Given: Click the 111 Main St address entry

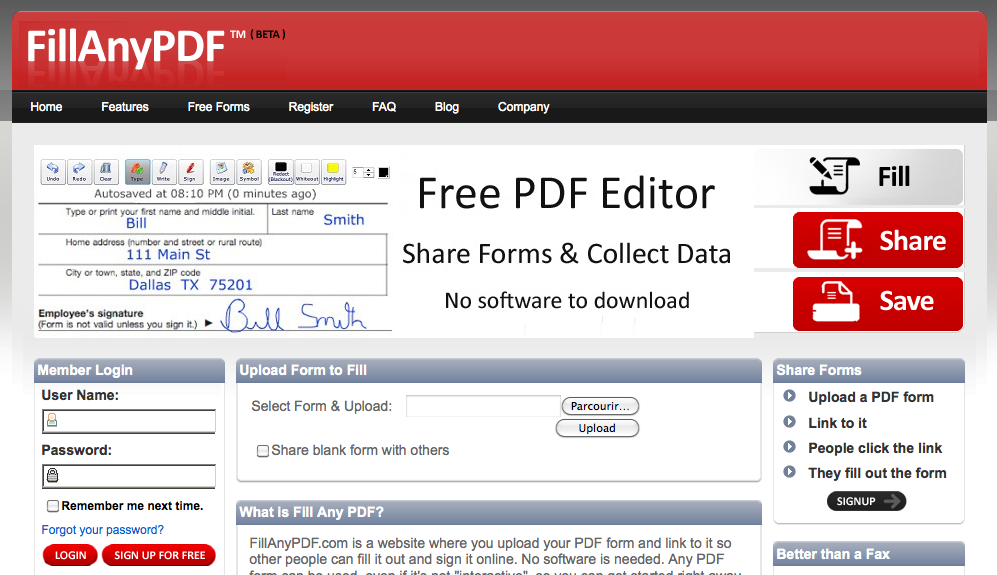Looking at the screenshot, I should [x=168, y=254].
